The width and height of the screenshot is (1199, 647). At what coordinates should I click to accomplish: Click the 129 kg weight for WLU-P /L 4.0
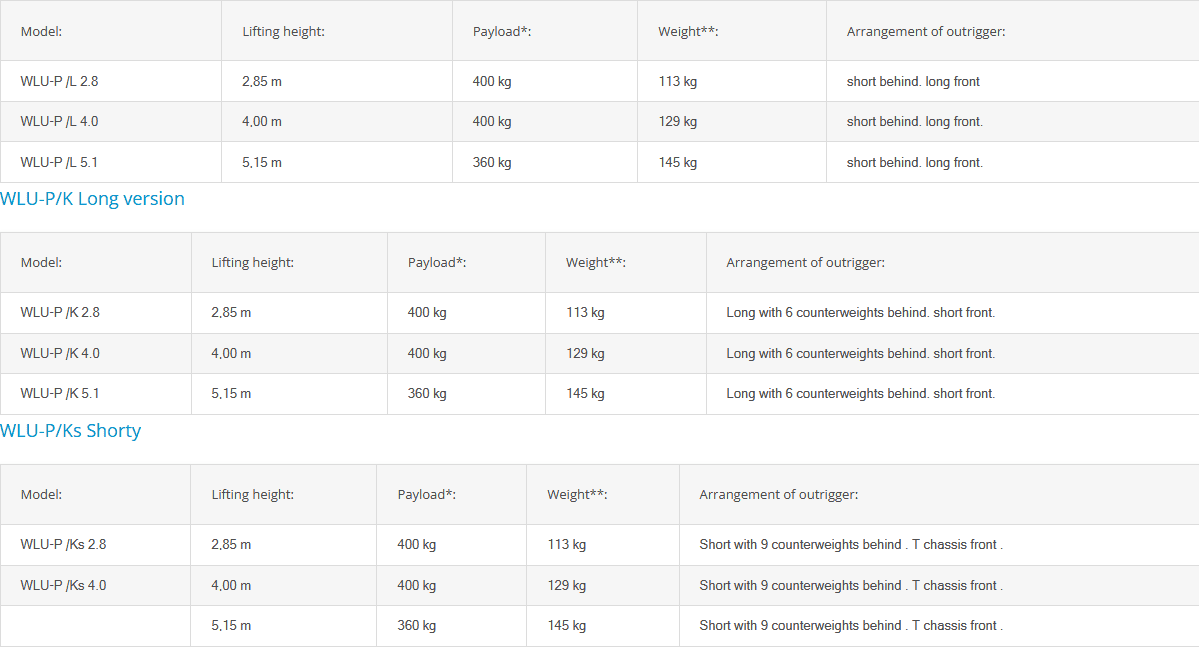[x=678, y=122]
